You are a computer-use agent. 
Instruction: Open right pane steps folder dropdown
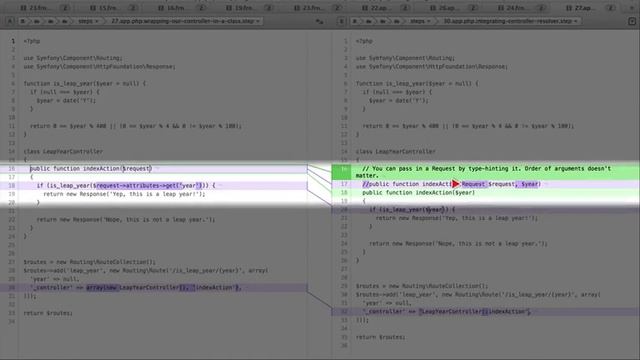(420, 21)
